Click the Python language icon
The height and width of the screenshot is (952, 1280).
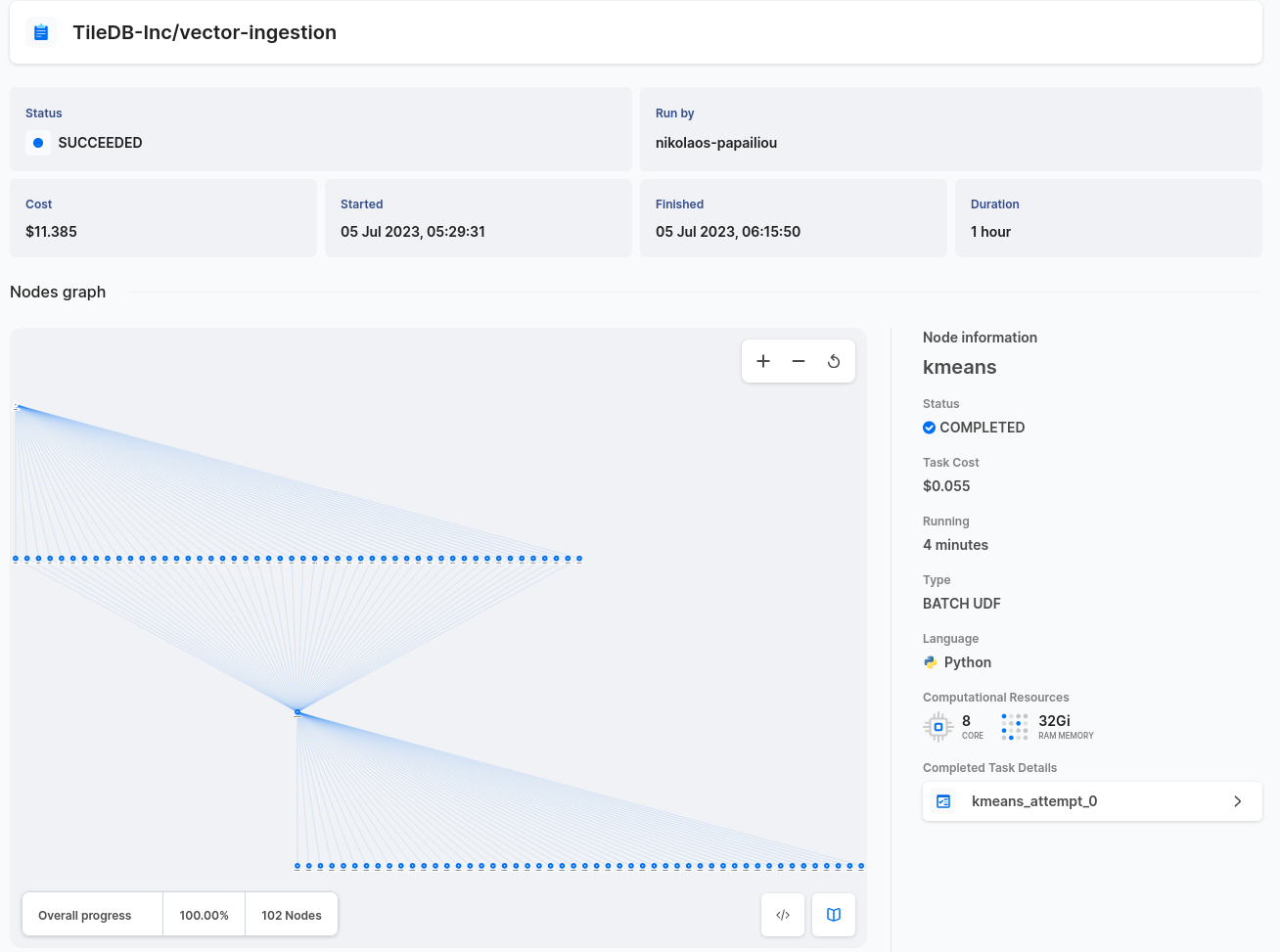pyautogui.click(x=930, y=662)
